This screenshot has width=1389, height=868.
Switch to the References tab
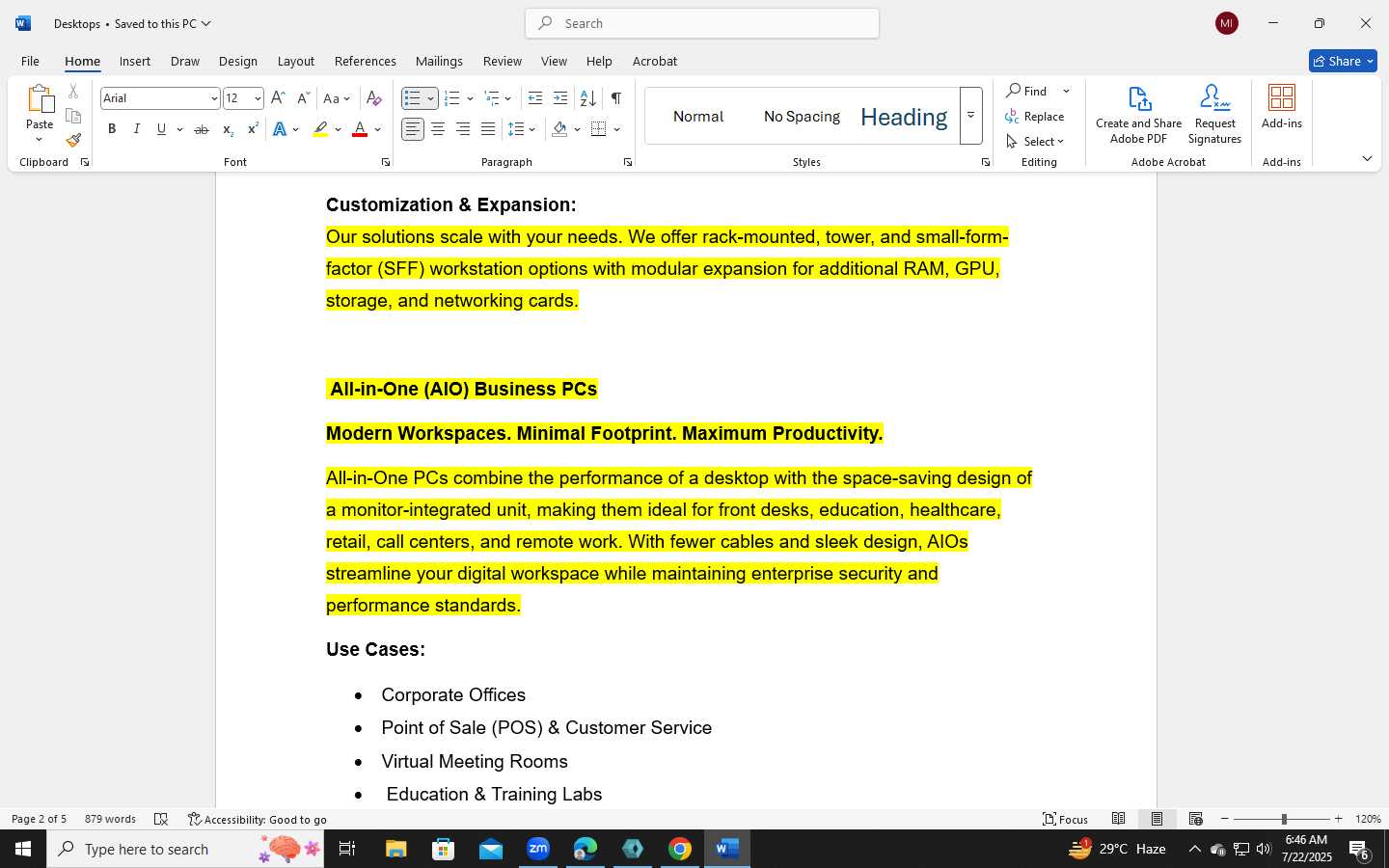click(x=366, y=61)
